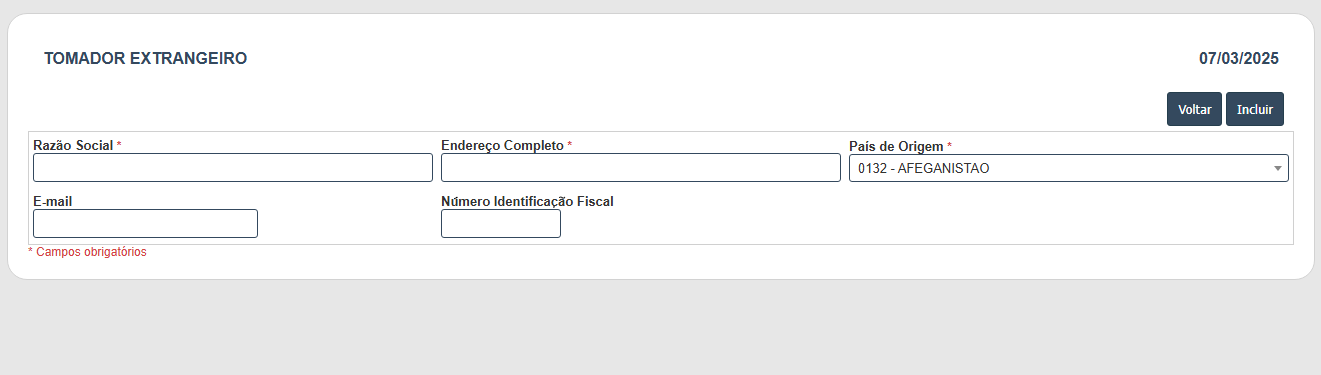The height and width of the screenshot is (375, 1321).
Task: Open the País de Origem combo box
Action: coord(1069,168)
